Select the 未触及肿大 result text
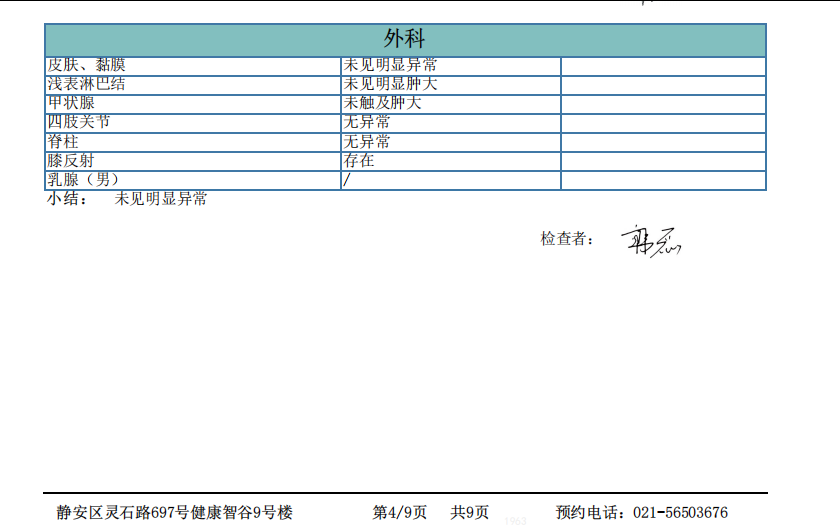This screenshot has width=840, height=530. point(383,103)
